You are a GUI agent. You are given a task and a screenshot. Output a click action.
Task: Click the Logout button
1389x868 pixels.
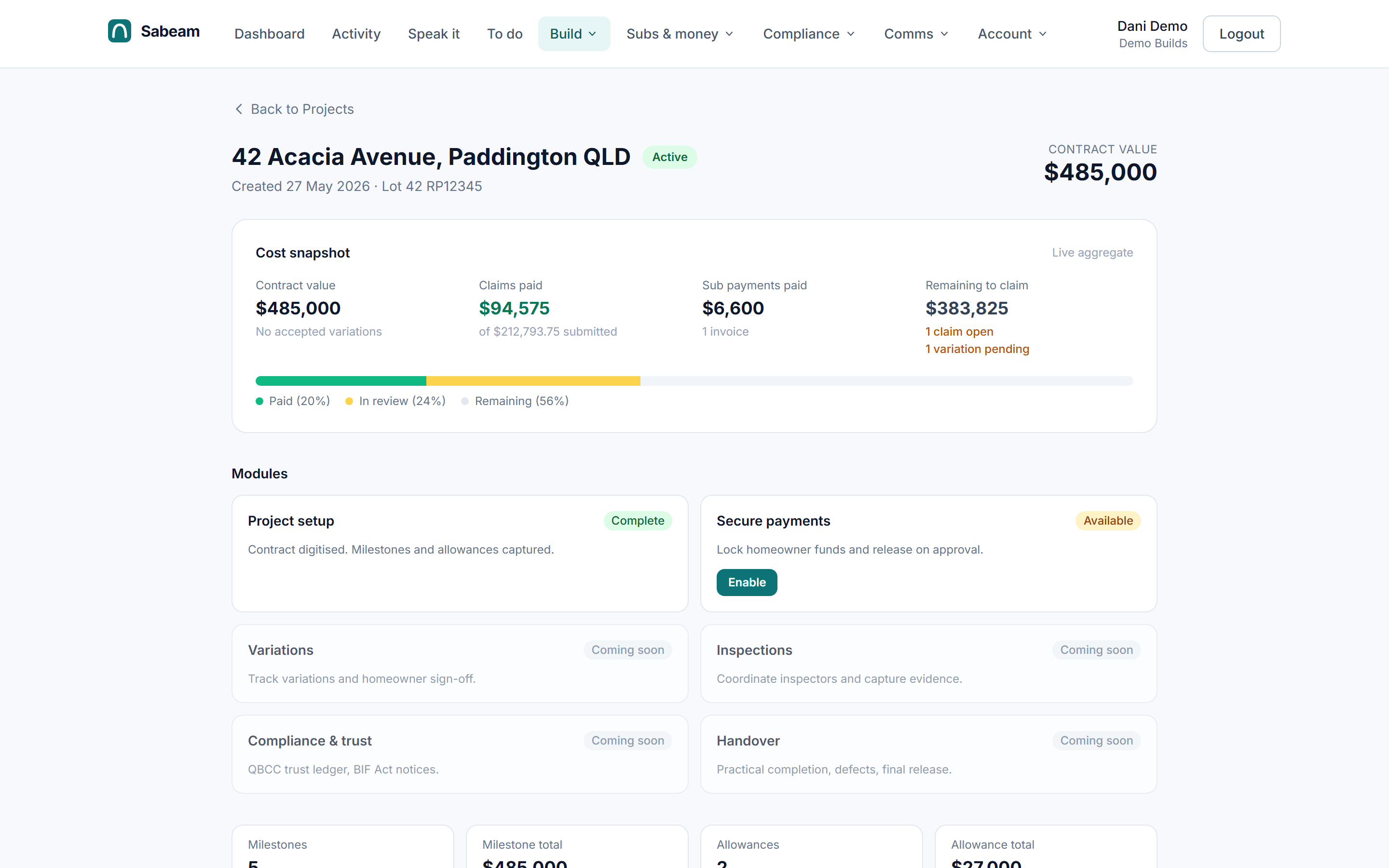tap(1241, 34)
